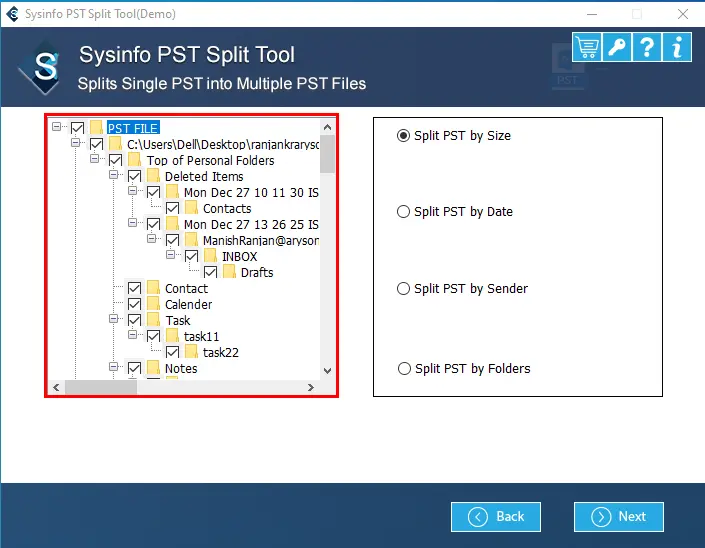Collapse the INBOX node
Viewport: 705px width, 548px height.
click(170, 254)
